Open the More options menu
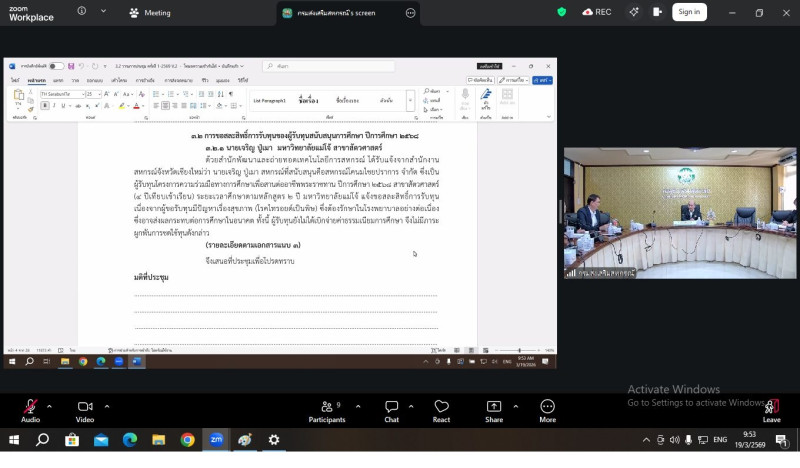The height and width of the screenshot is (468, 800). pyautogui.click(x=547, y=408)
